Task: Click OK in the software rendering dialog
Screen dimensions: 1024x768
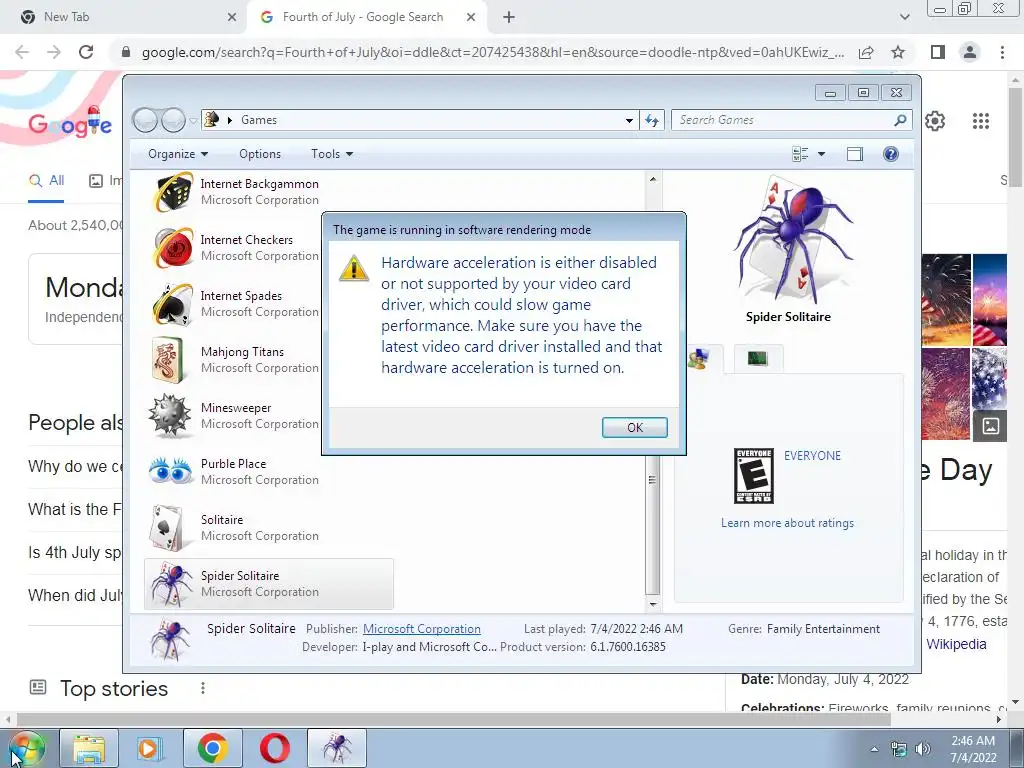Action: click(634, 427)
